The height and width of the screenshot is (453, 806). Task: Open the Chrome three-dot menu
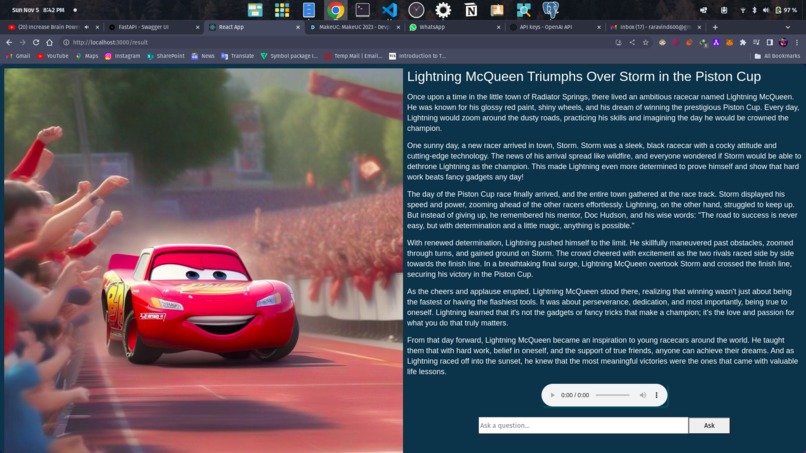pyautogui.click(x=797, y=42)
